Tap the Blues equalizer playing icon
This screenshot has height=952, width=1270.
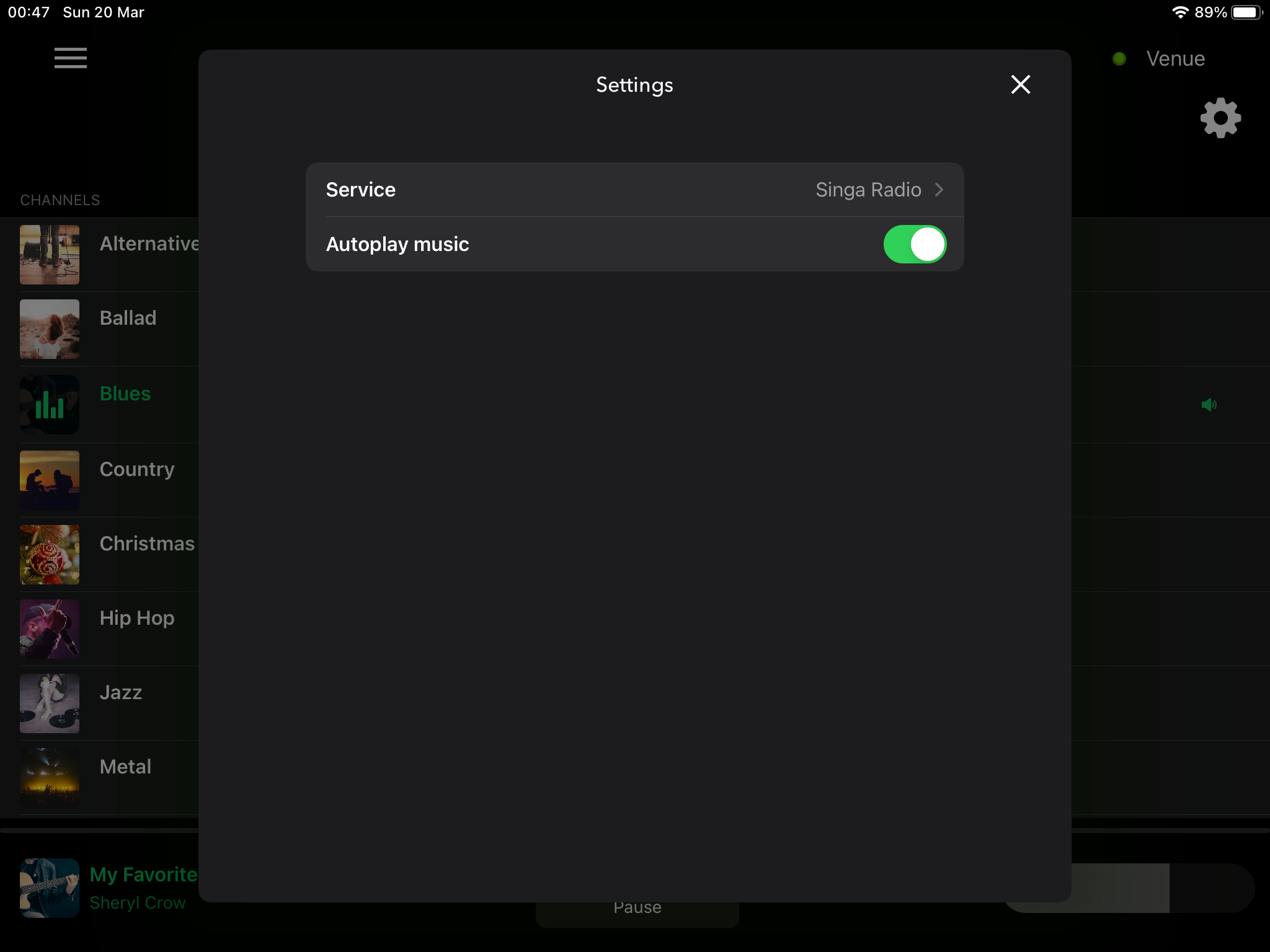coord(50,405)
